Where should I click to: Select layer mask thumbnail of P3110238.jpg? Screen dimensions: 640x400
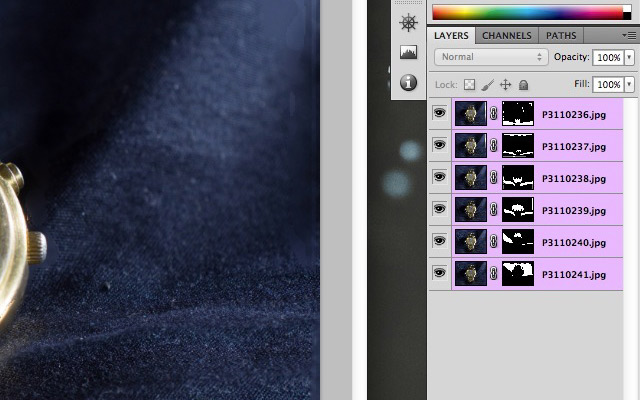point(518,178)
